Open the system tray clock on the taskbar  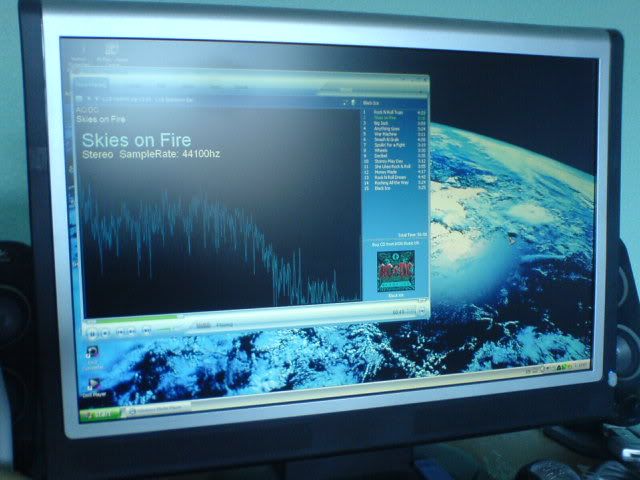(581, 365)
